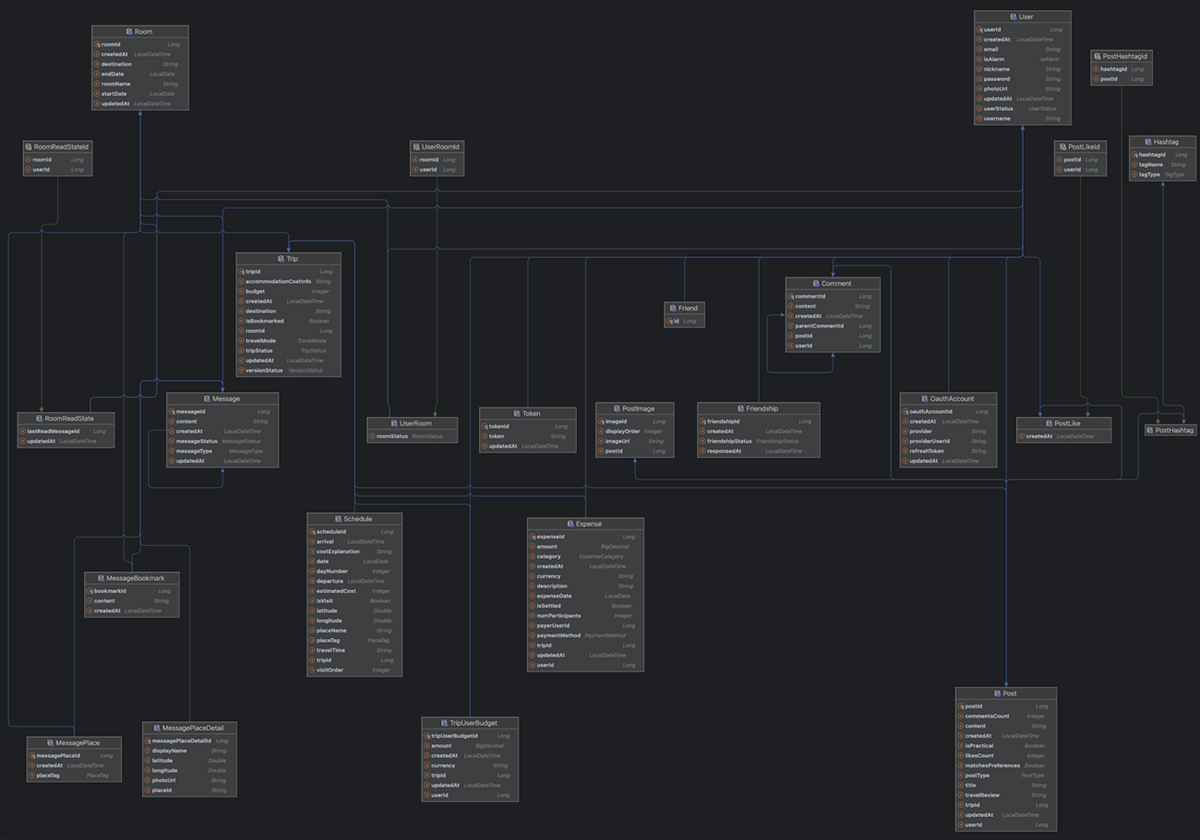Image resolution: width=1200 pixels, height=840 pixels.
Task: Click the Expense entity header icon
Action: point(569,523)
